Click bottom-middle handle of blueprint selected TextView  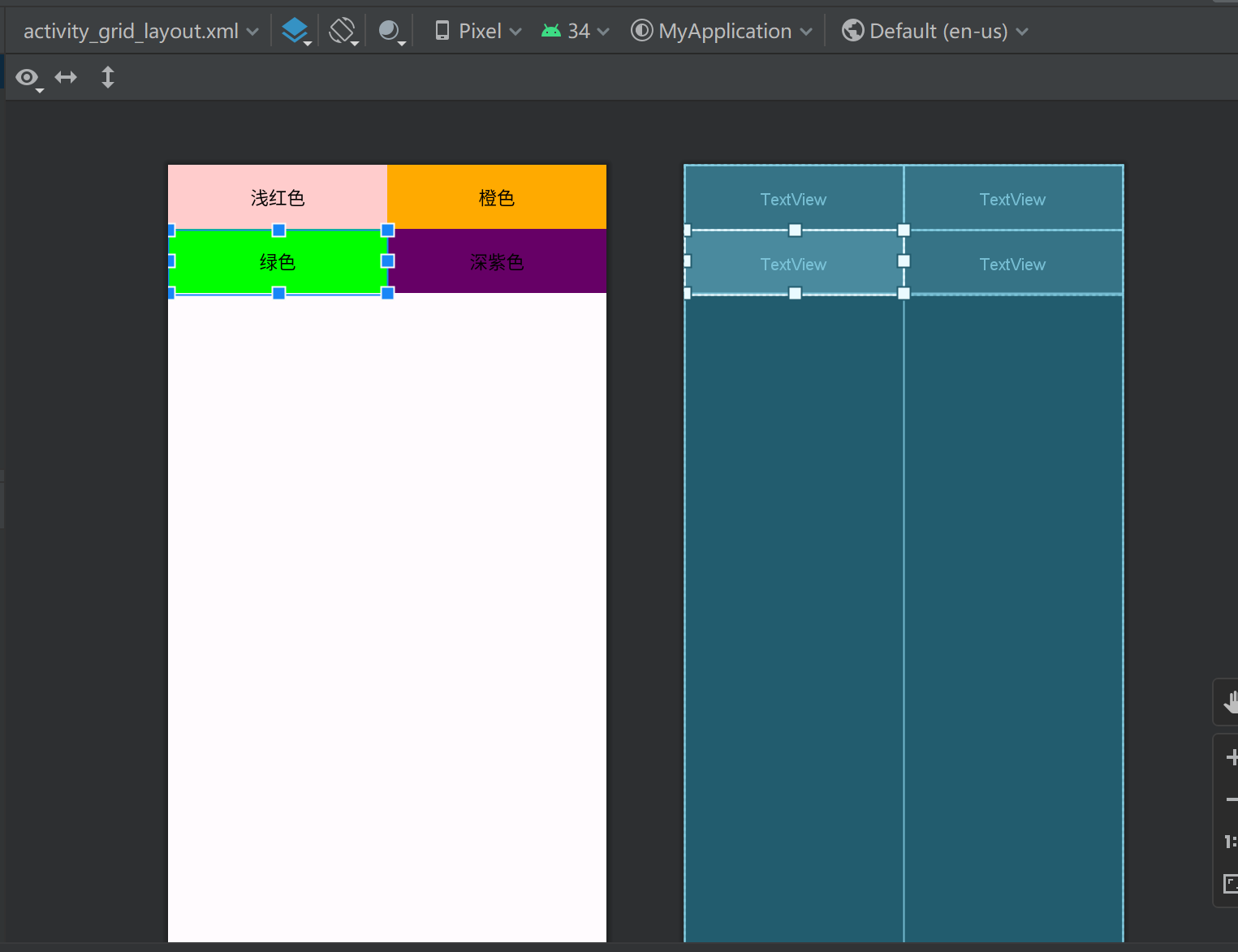pos(795,293)
